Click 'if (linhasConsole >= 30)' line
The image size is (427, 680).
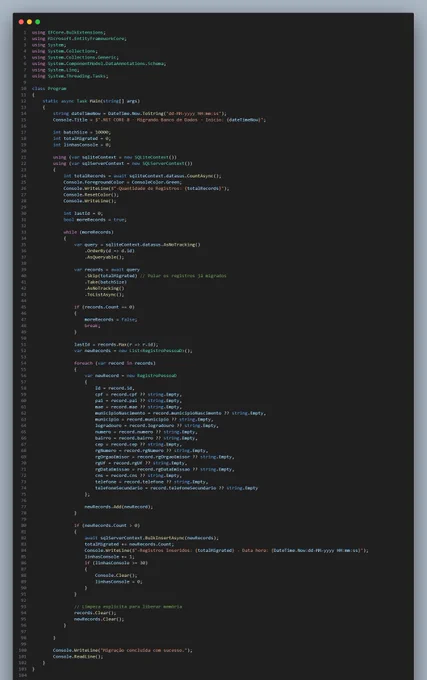pos(116,563)
